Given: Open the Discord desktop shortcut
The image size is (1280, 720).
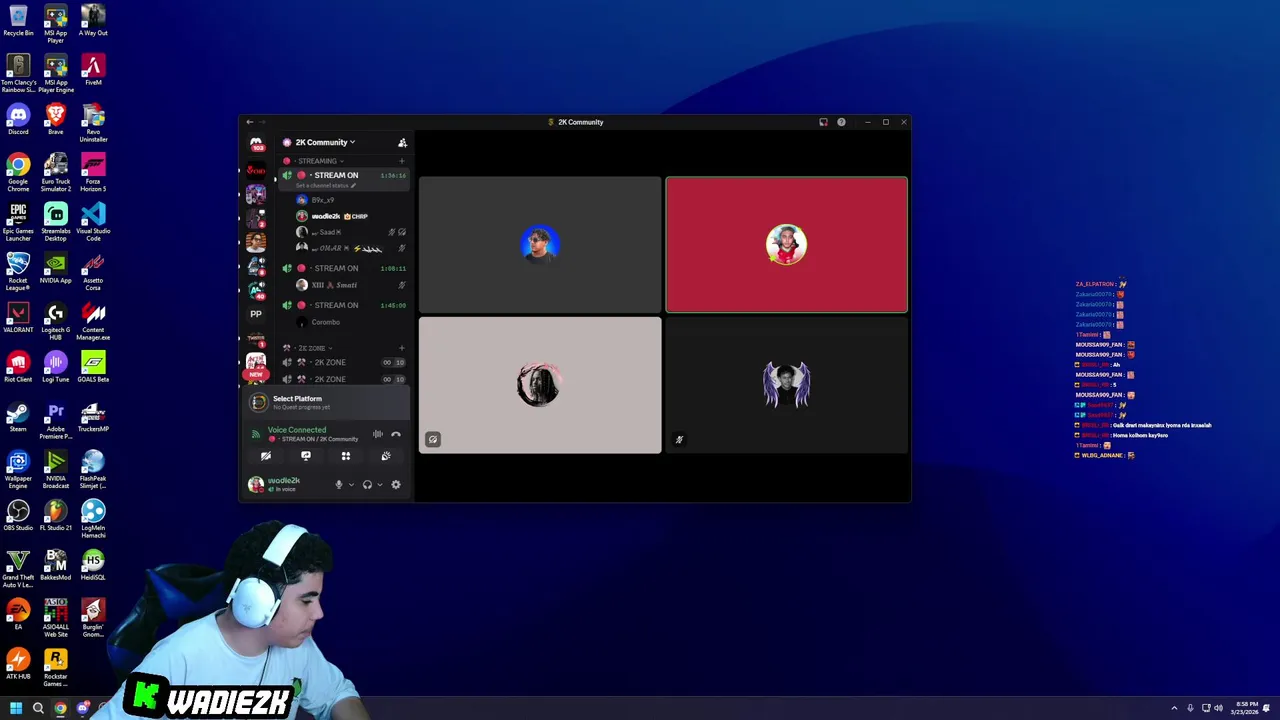Looking at the screenshot, I should pyautogui.click(x=18, y=119).
